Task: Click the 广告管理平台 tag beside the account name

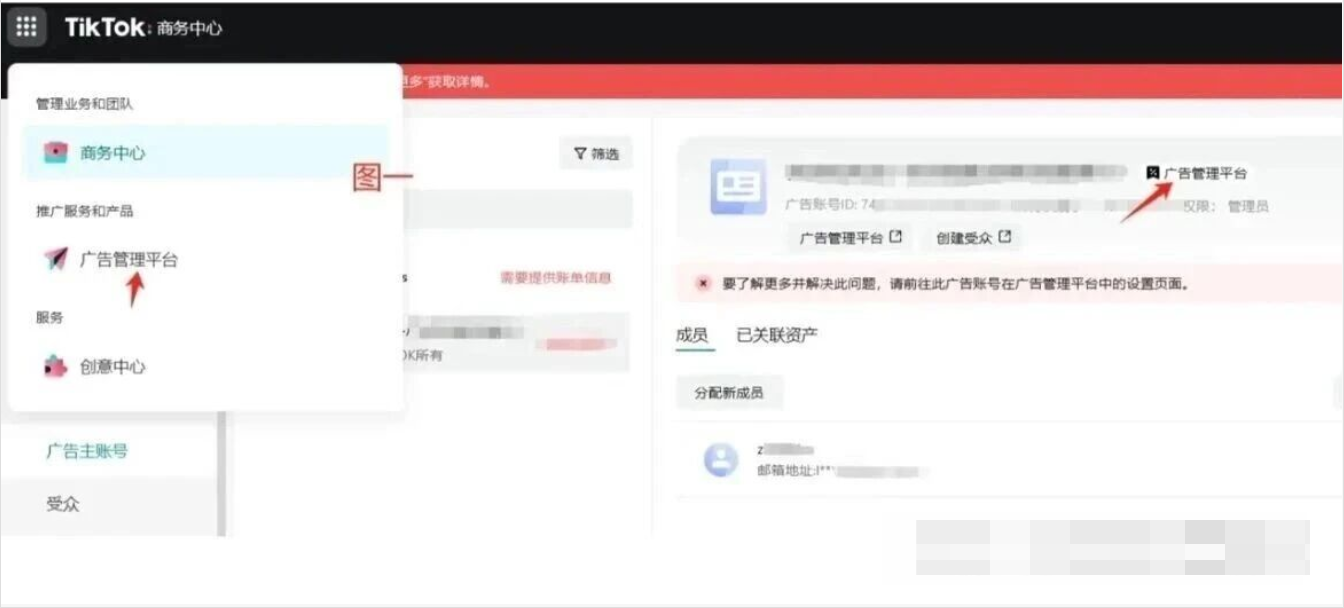Action: click(1197, 173)
